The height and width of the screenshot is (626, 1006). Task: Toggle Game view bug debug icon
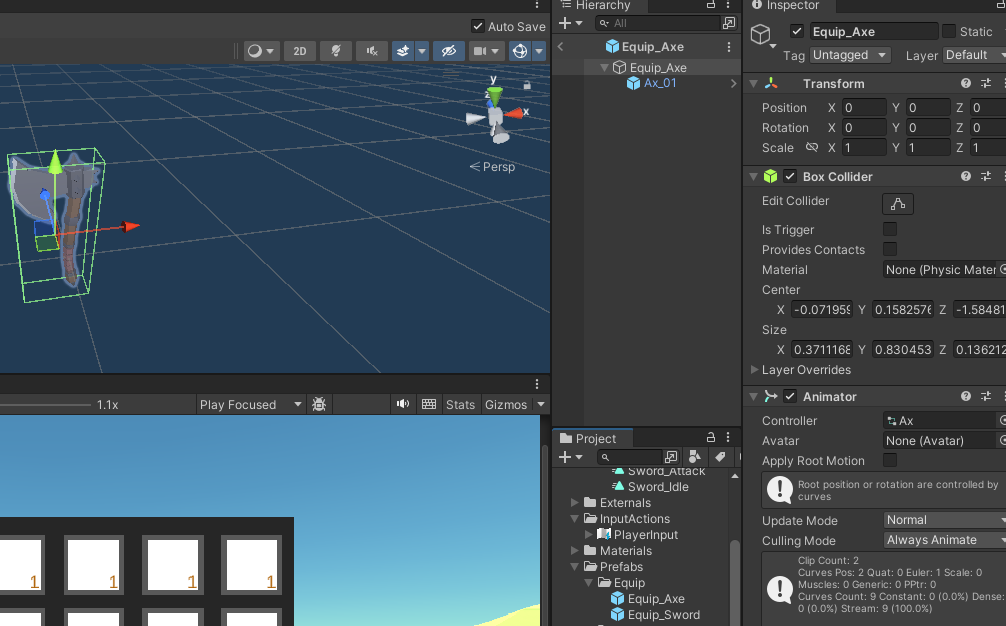coord(319,404)
